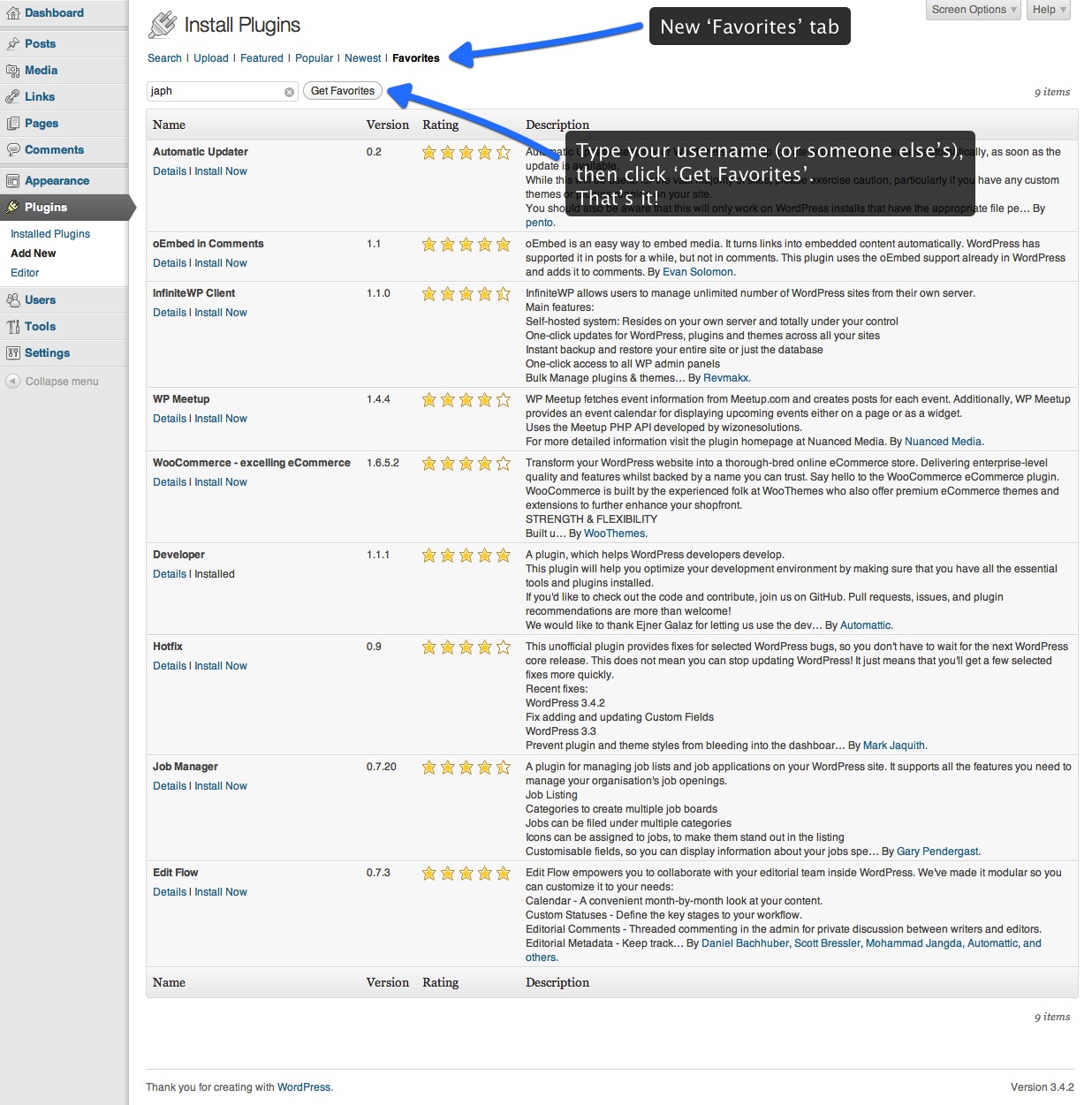Click the Users icon in sidebar
Image resolution: width=1092 pixels, height=1105 pixels.
coord(12,299)
